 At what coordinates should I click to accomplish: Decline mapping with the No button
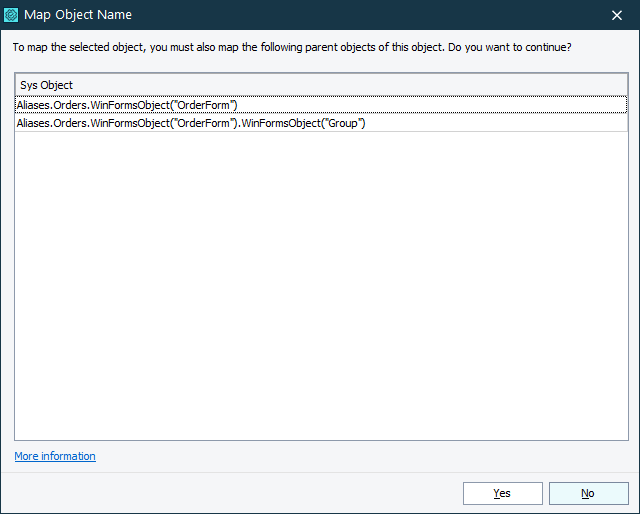[x=588, y=493]
